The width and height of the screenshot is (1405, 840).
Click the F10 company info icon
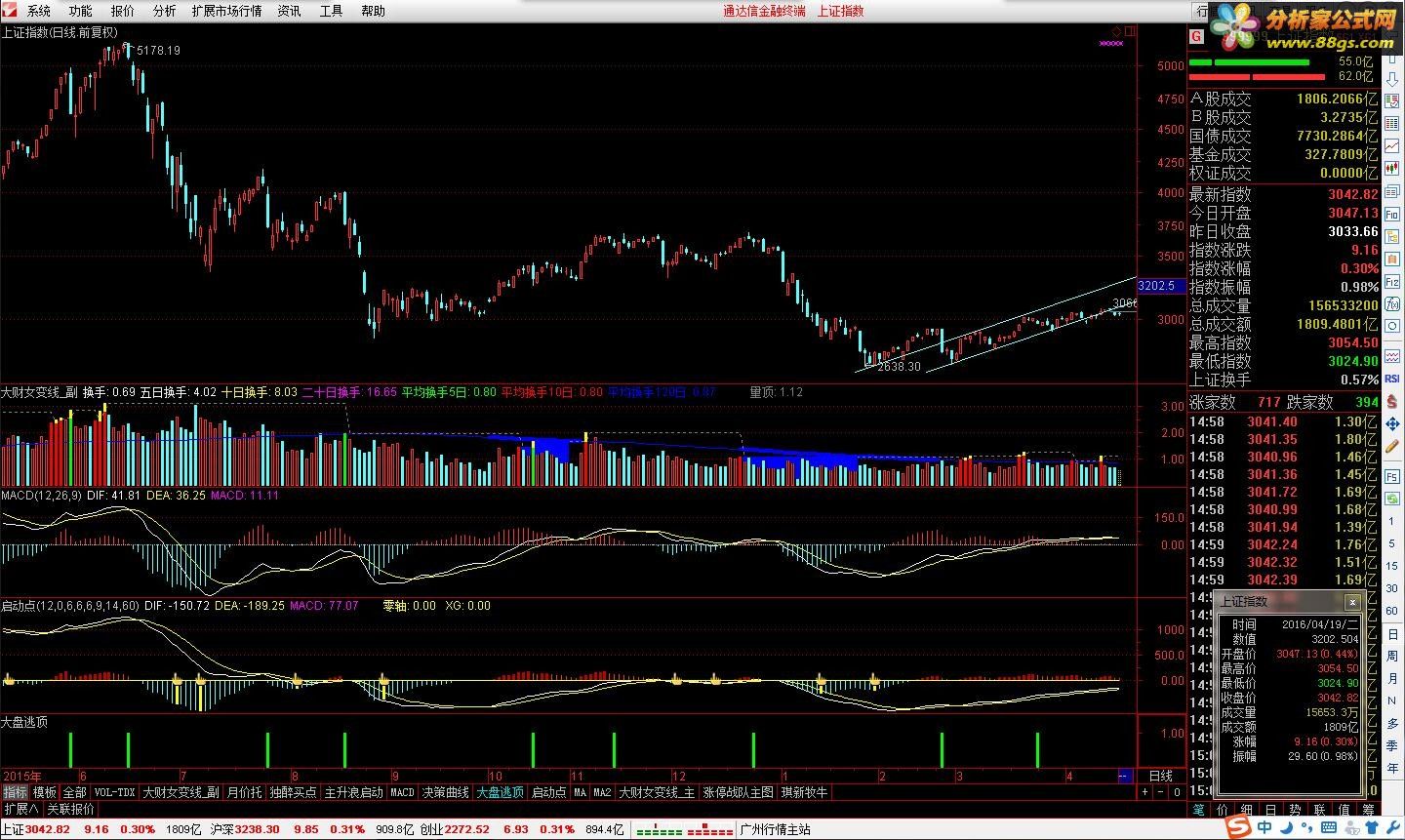coord(1392,214)
